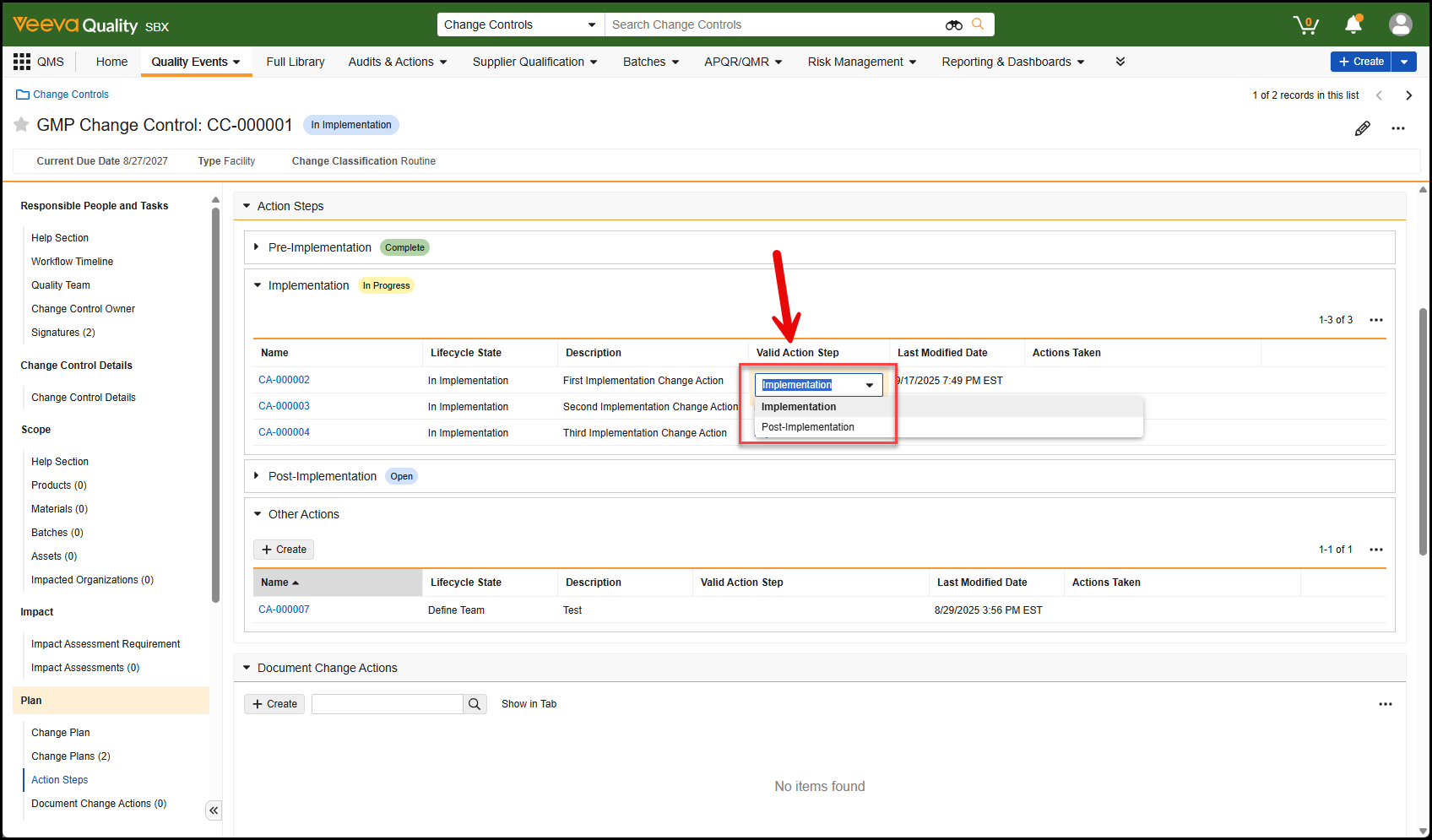Open the notifications bell
This screenshot has height=840, width=1432.
pos(1353,24)
